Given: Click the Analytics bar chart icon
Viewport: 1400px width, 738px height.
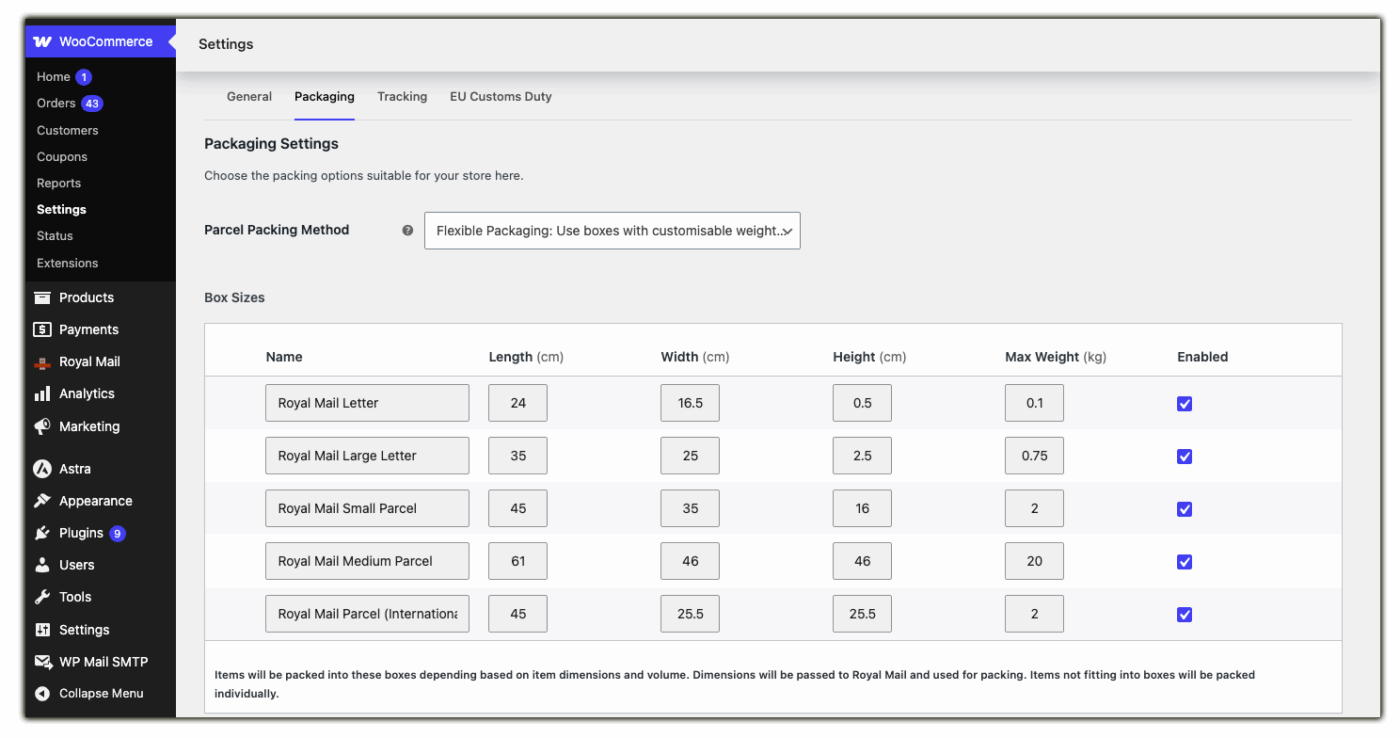Looking at the screenshot, I should [x=42, y=394].
